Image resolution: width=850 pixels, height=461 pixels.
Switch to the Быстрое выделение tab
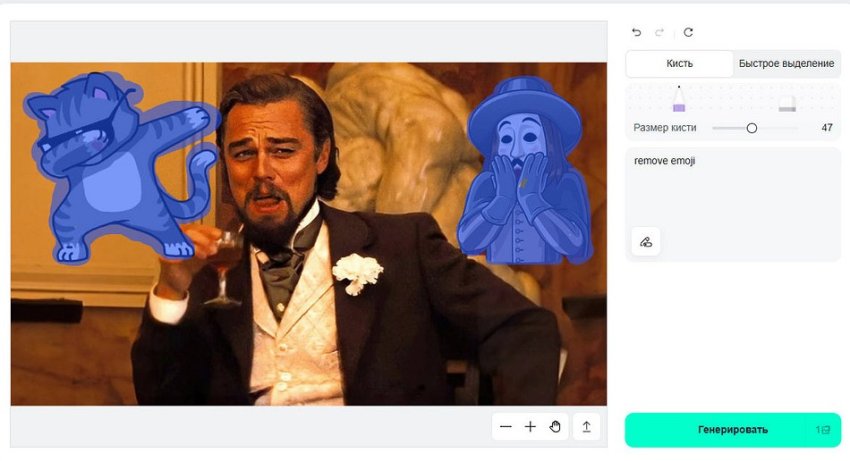(786, 64)
